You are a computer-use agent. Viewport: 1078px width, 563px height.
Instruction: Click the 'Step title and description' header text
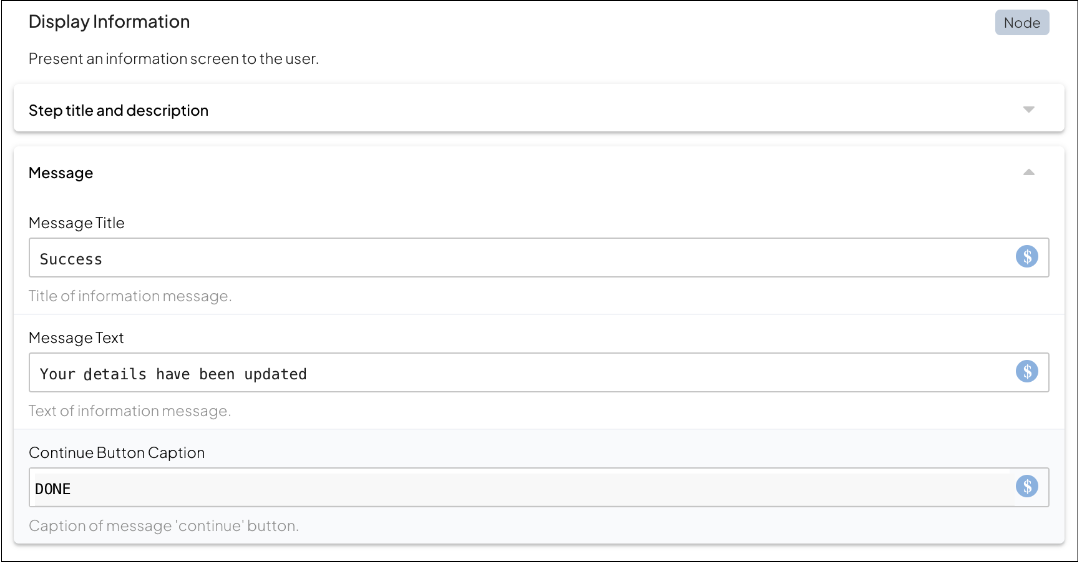118,110
